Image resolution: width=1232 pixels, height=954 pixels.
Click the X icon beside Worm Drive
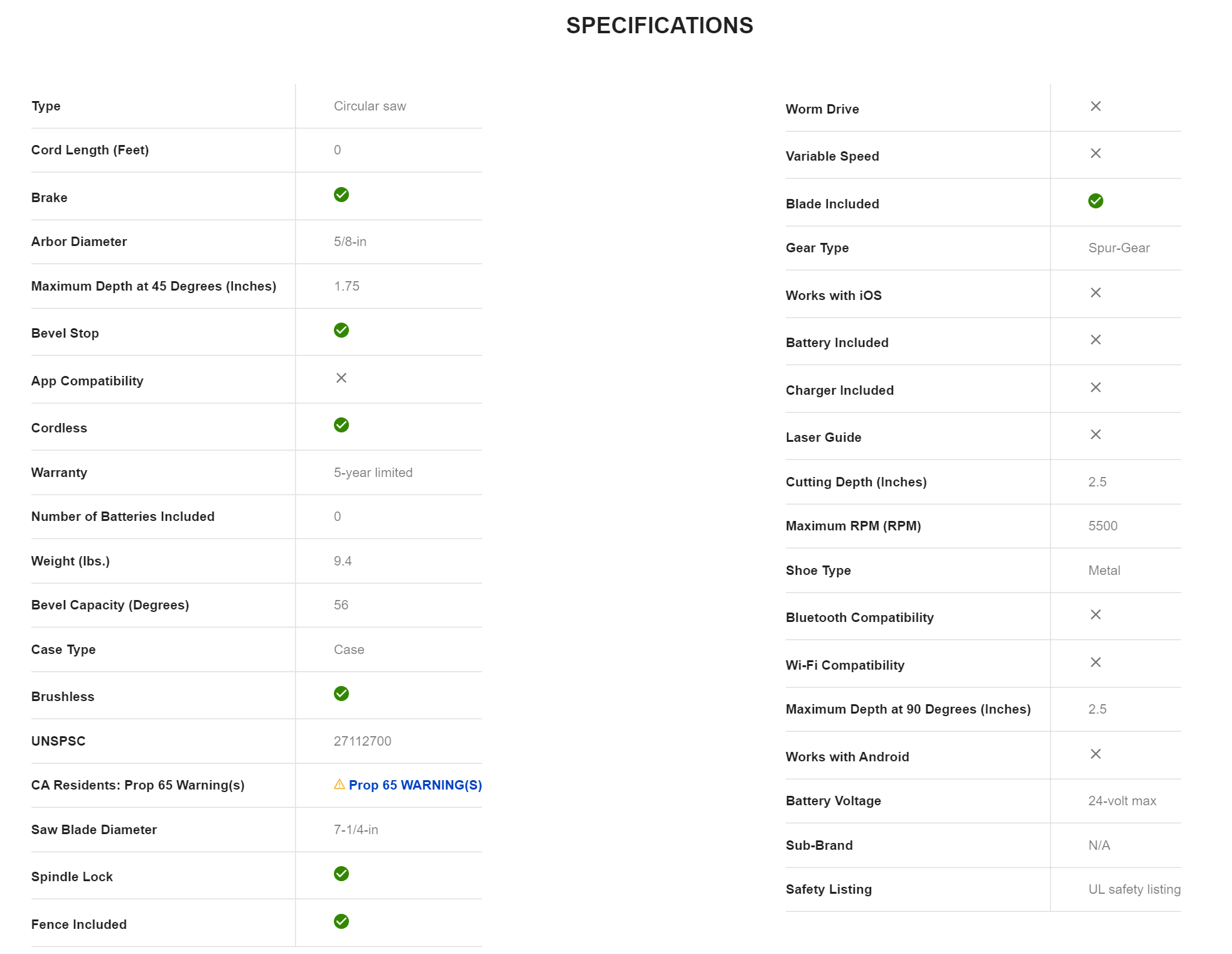1096,106
